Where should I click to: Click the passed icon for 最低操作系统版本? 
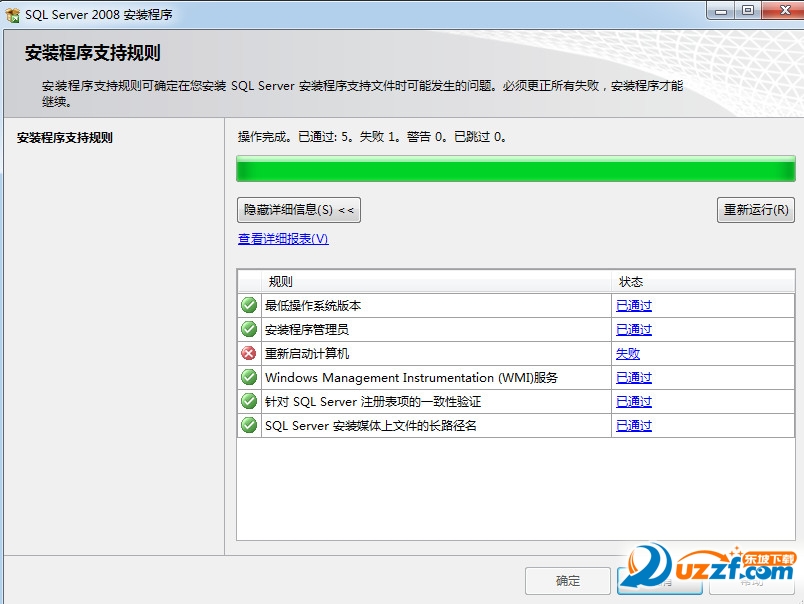pyautogui.click(x=249, y=305)
